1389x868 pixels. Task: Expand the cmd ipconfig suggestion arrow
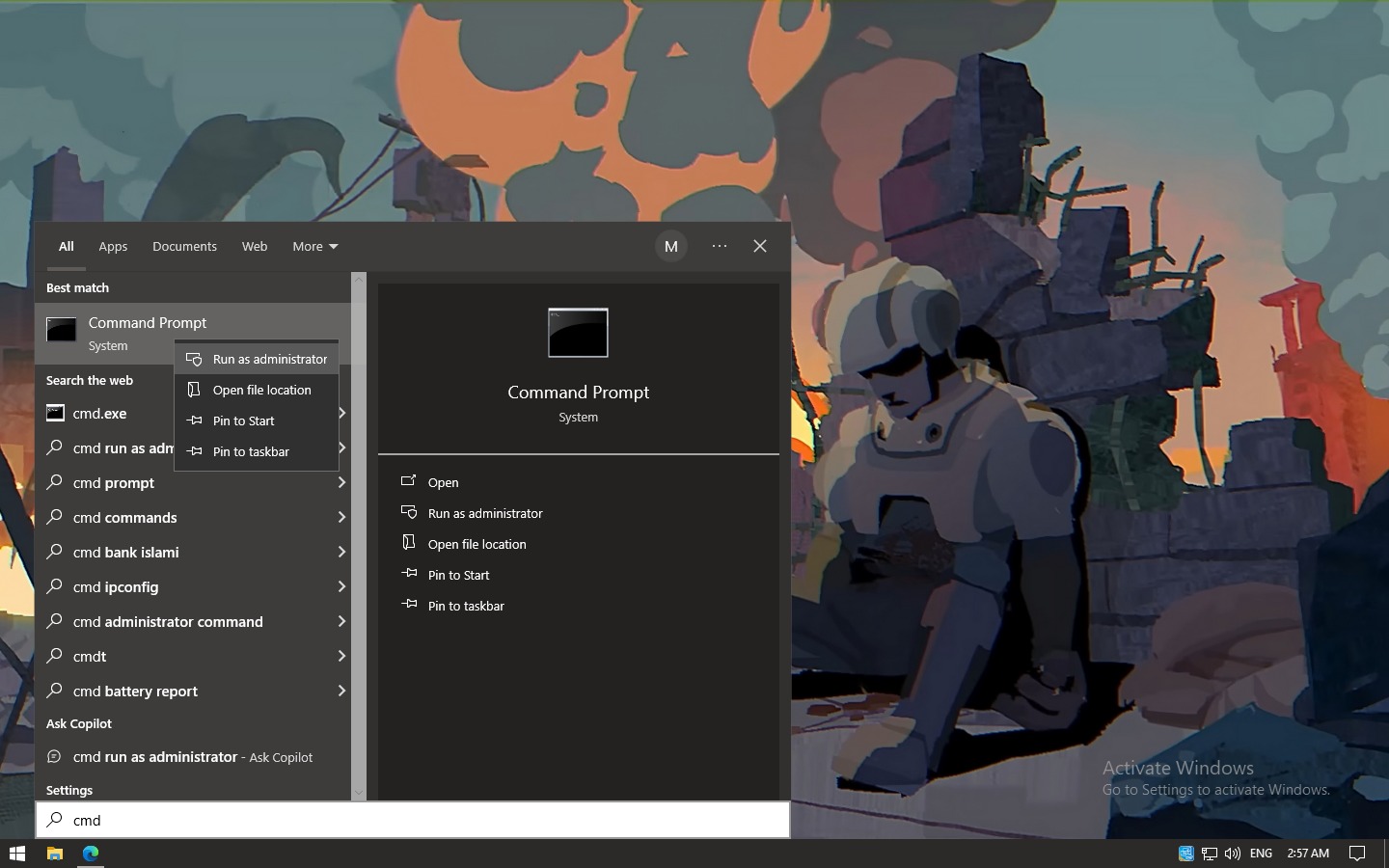341,587
